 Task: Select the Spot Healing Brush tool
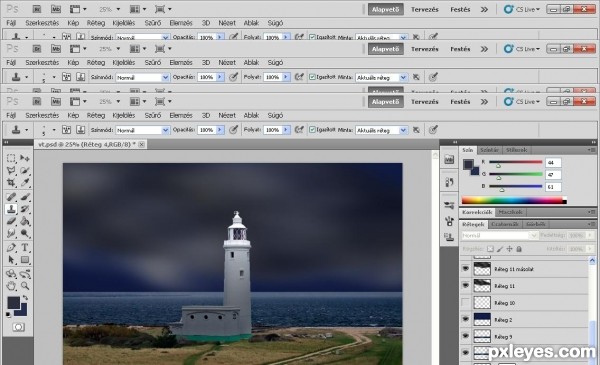coord(11,197)
